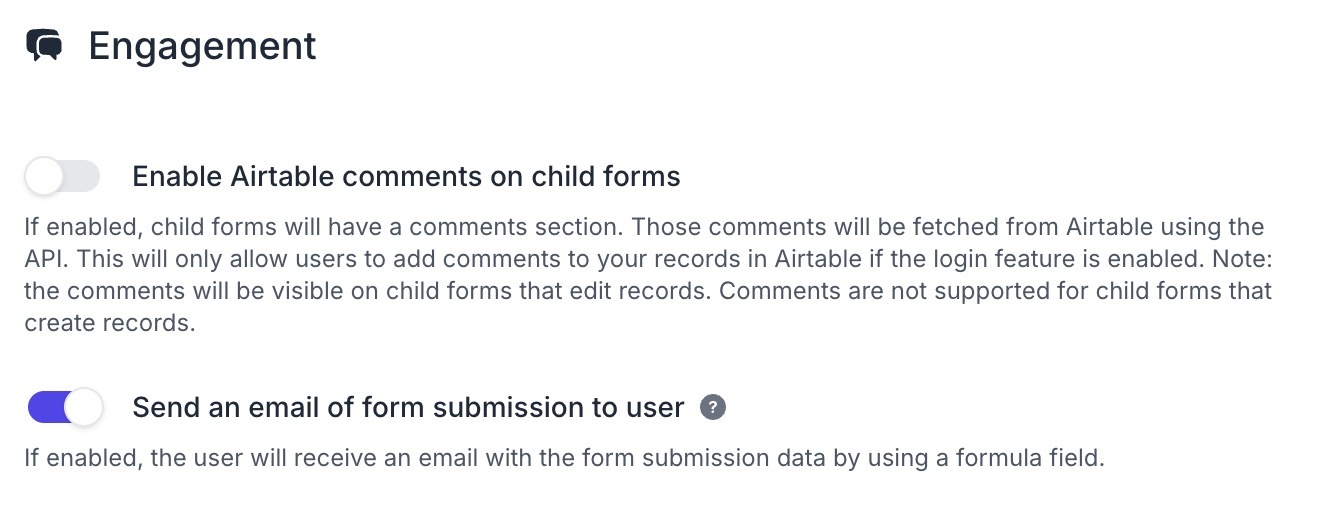Image resolution: width=1328 pixels, height=520 pixels.
Task: Click the Airtable comments description paragraph
Action: 648,276
